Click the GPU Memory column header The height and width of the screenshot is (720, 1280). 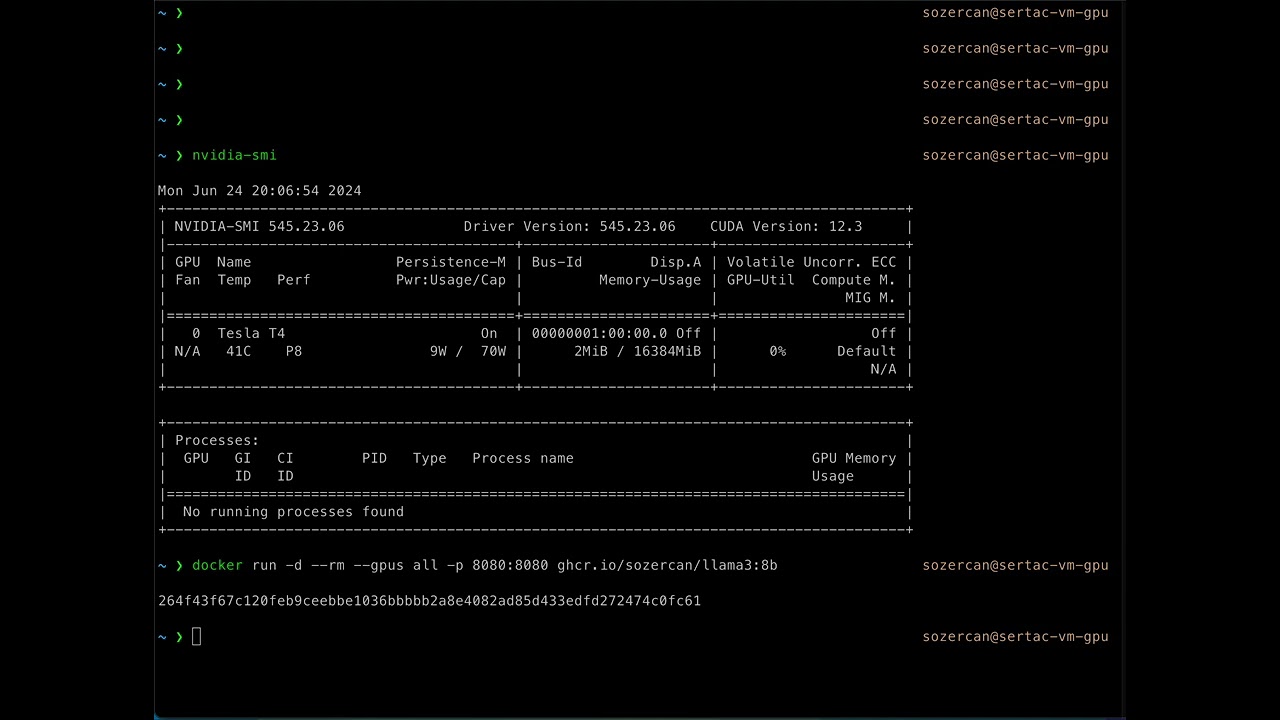[x=854, y=458]
